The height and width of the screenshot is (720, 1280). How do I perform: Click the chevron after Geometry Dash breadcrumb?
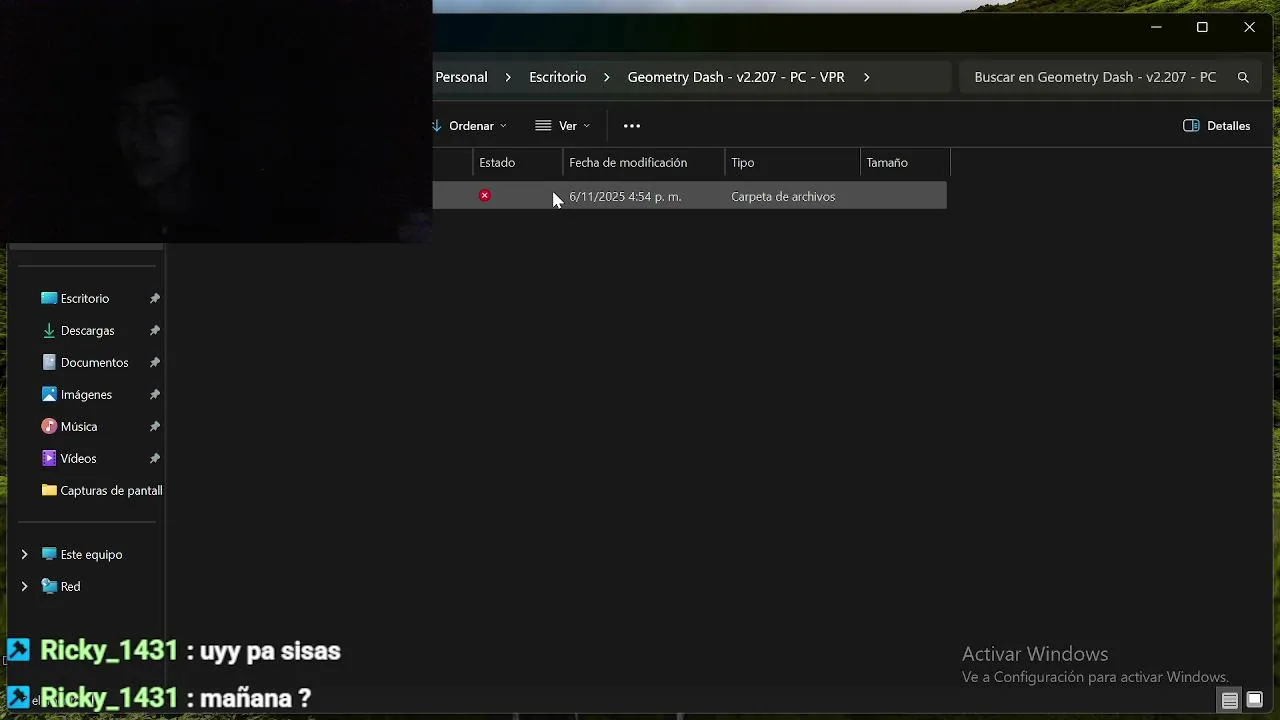pos(866,77)
